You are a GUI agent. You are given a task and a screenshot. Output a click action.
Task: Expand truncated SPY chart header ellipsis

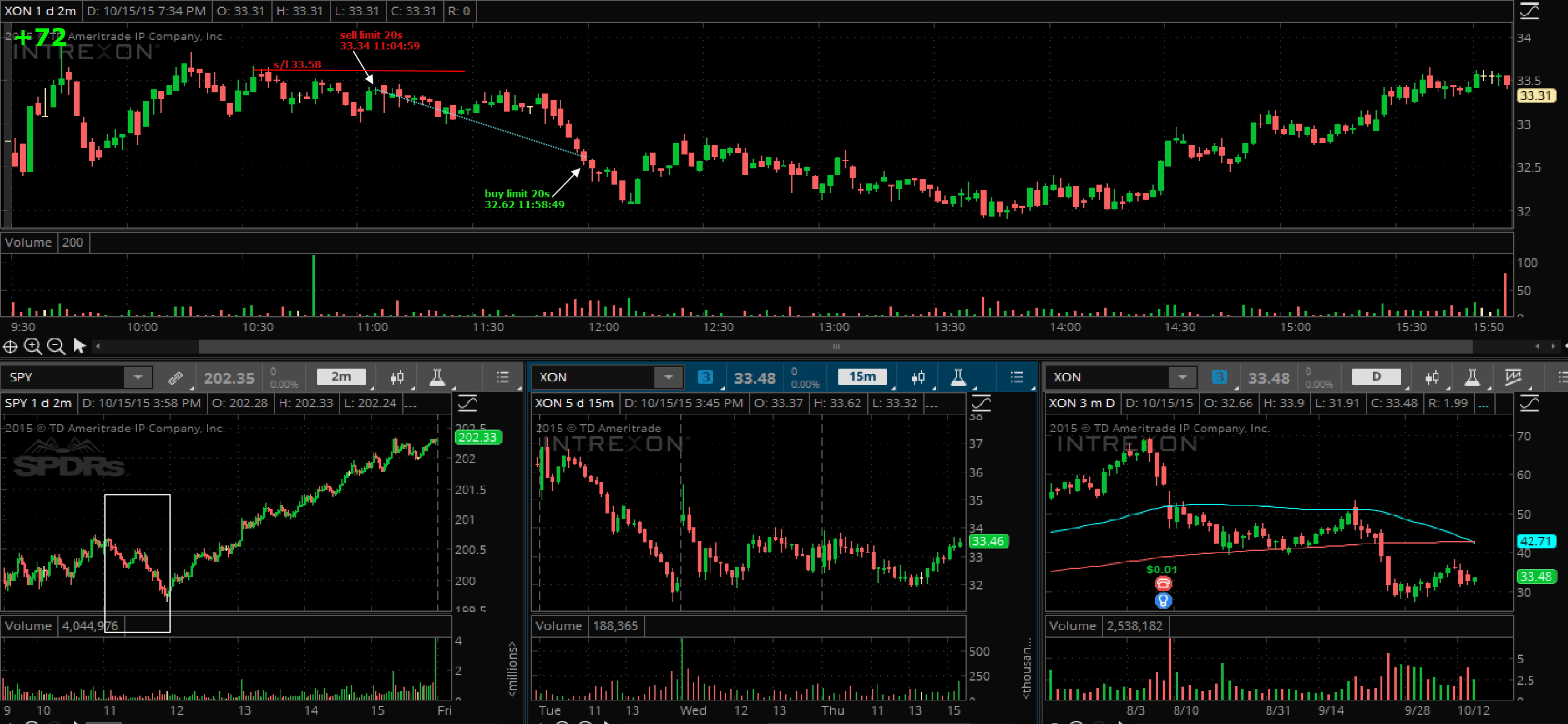coord(410,404)
